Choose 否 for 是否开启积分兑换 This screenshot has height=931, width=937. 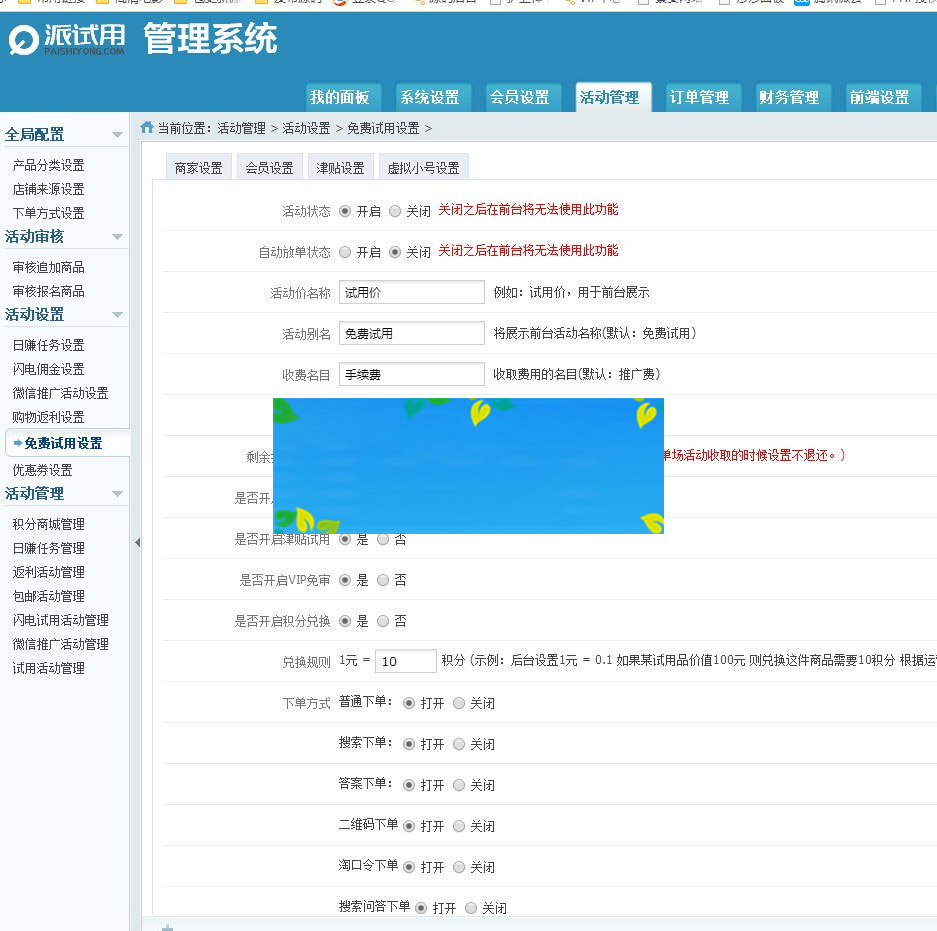point(383,621)
